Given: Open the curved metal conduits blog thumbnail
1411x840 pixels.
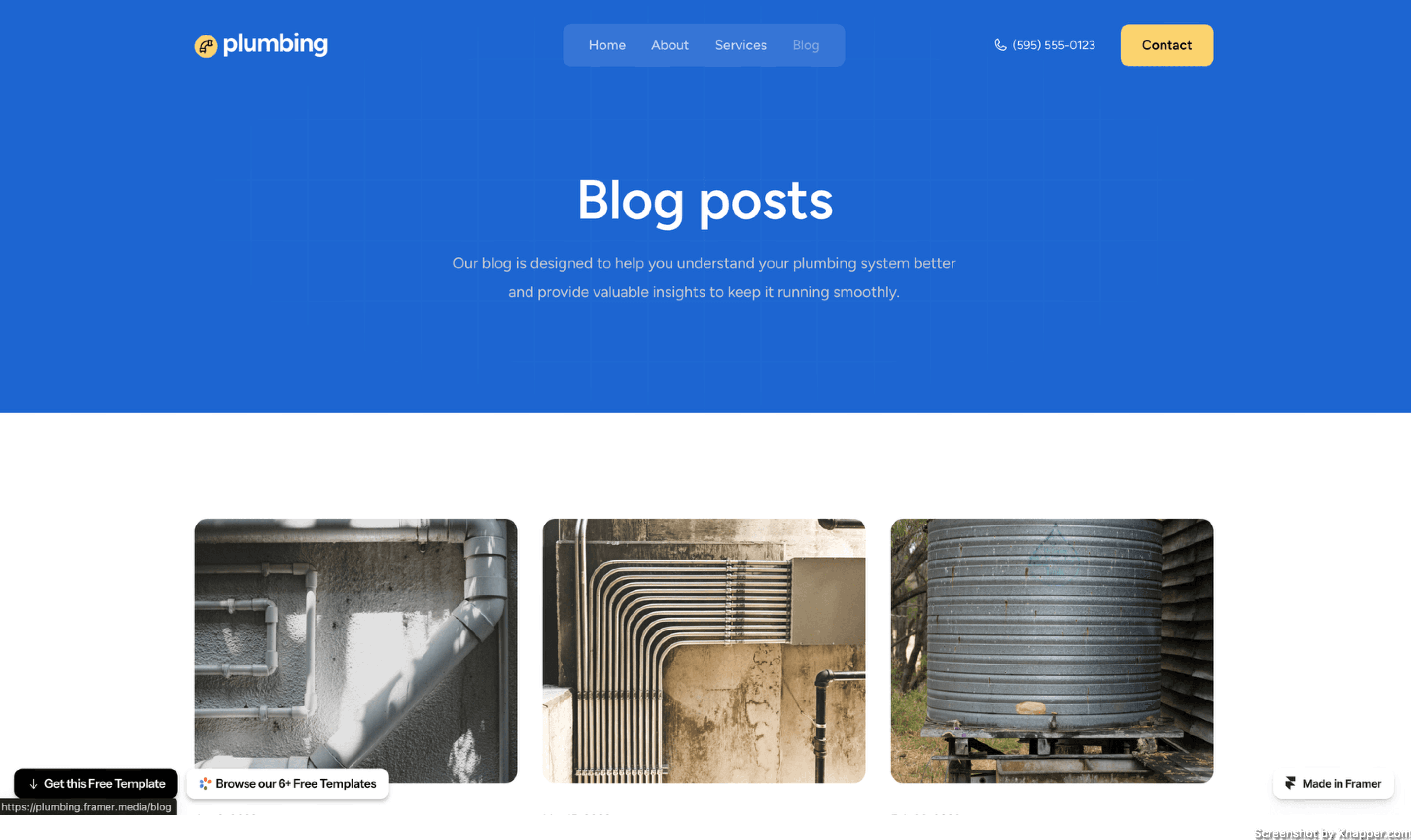Looking at the screenshot, I should point(704,651).
